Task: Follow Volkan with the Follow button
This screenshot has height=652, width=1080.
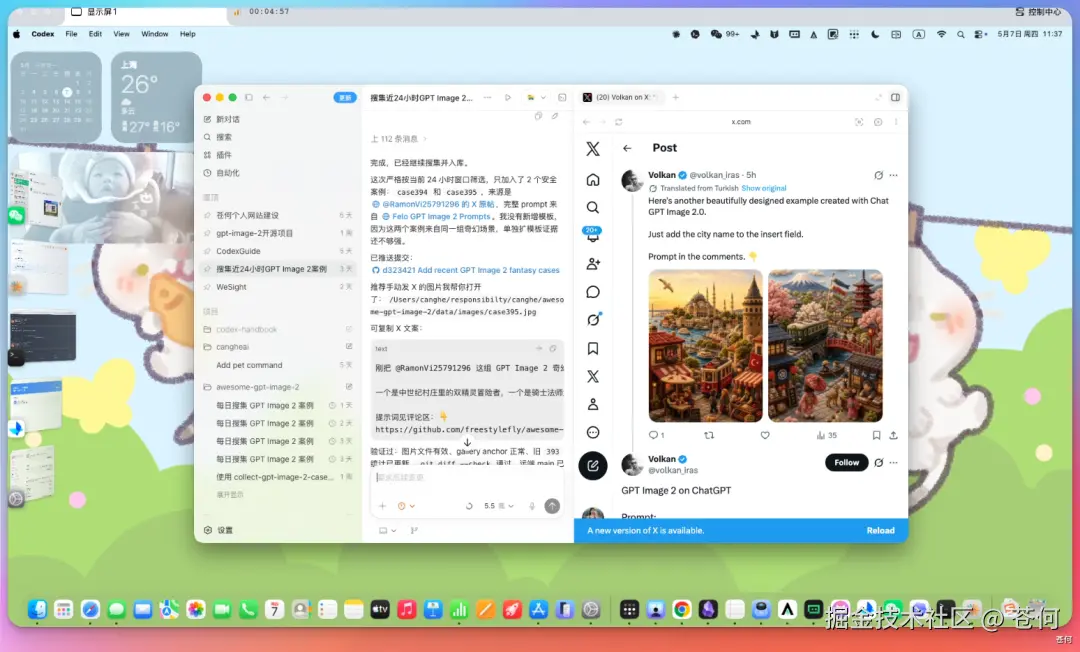Action: [847, 463]
